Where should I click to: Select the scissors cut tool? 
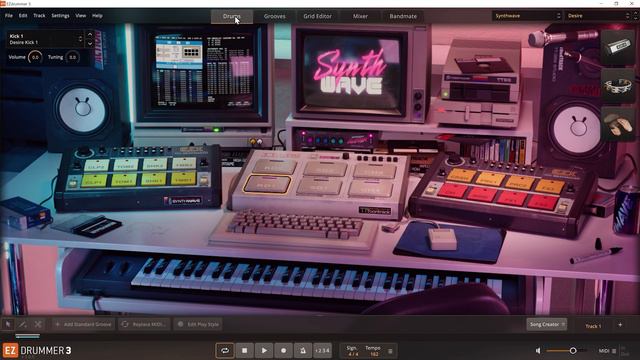tap(38, 324)
